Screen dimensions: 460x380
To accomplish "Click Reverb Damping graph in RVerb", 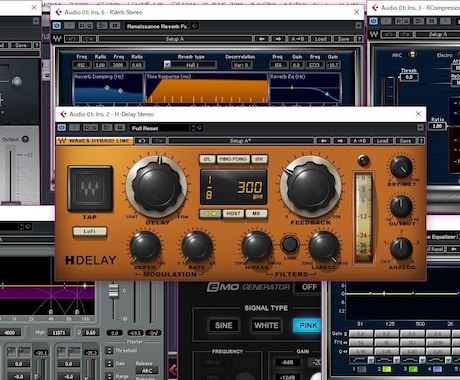I will pos(108,88).
